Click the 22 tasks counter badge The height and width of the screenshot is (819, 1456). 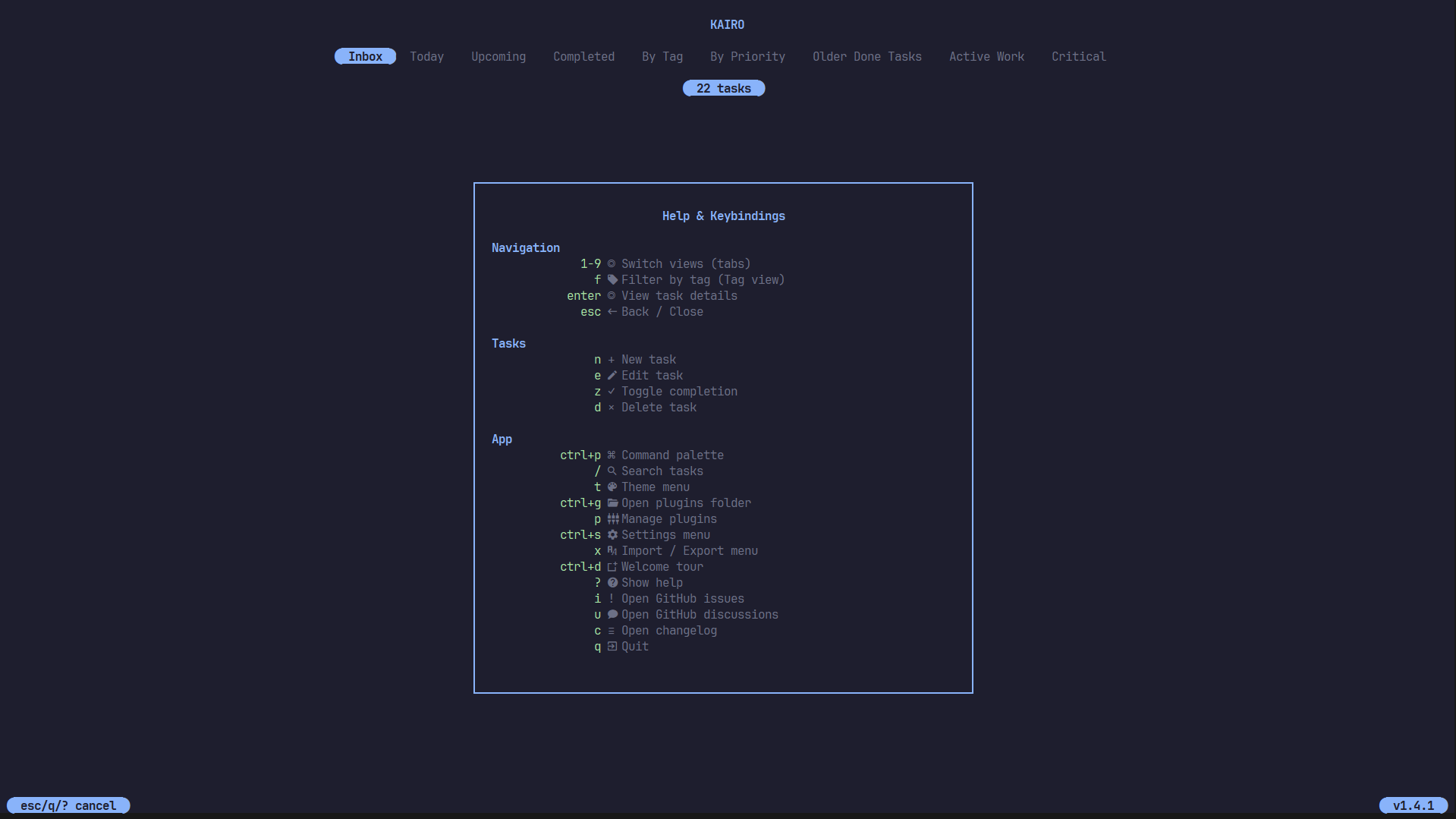click(724, 89)
